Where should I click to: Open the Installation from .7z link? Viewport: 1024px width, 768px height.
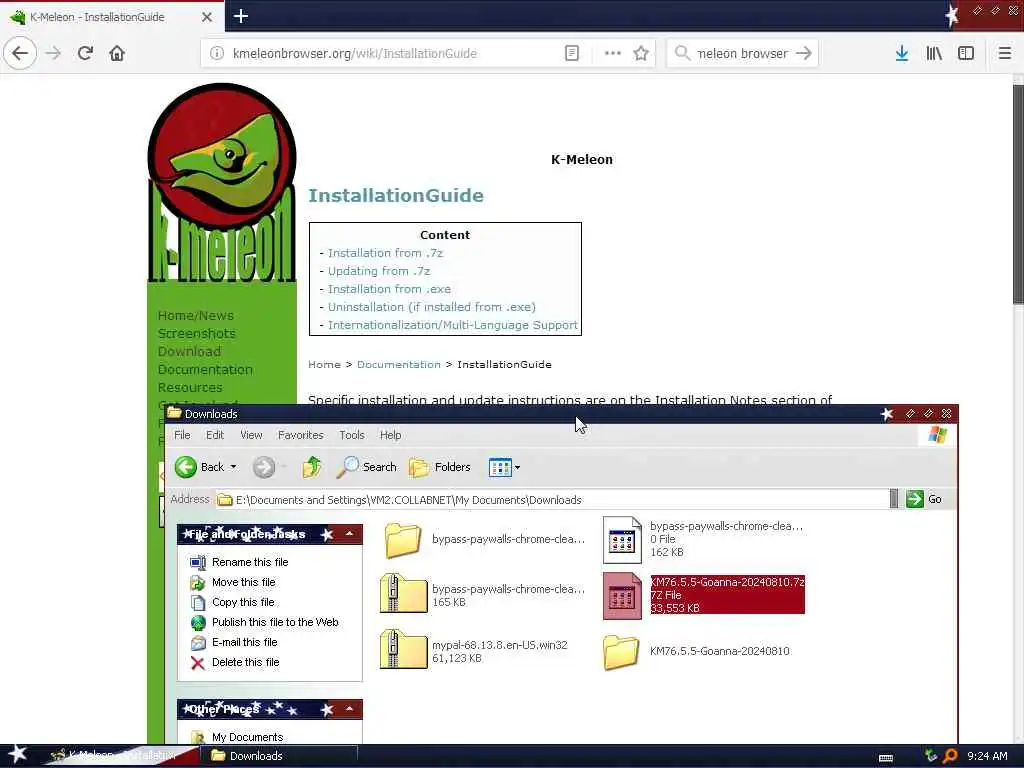(385, 253)
